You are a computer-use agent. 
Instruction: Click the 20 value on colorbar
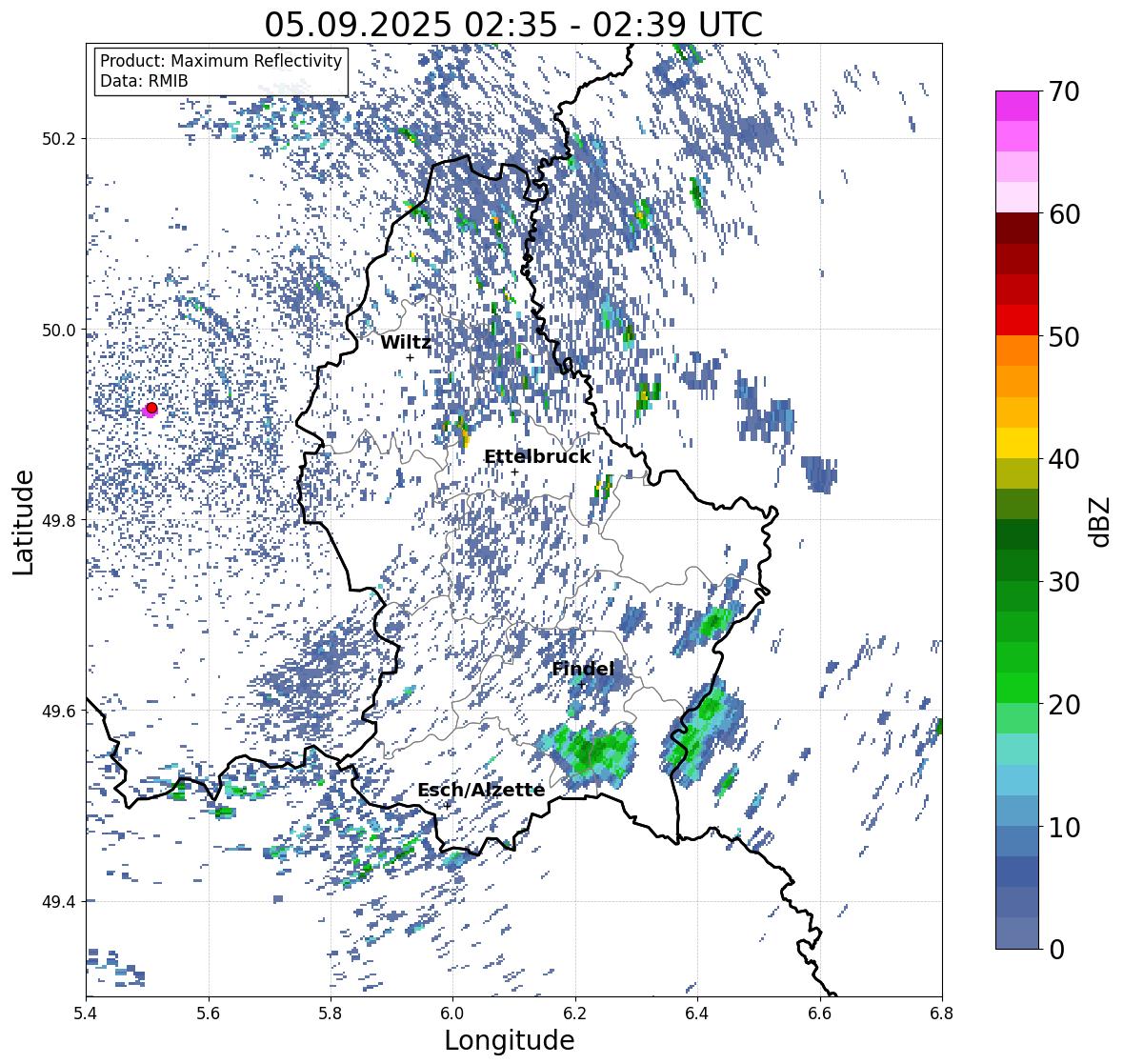pos(1063,705)
